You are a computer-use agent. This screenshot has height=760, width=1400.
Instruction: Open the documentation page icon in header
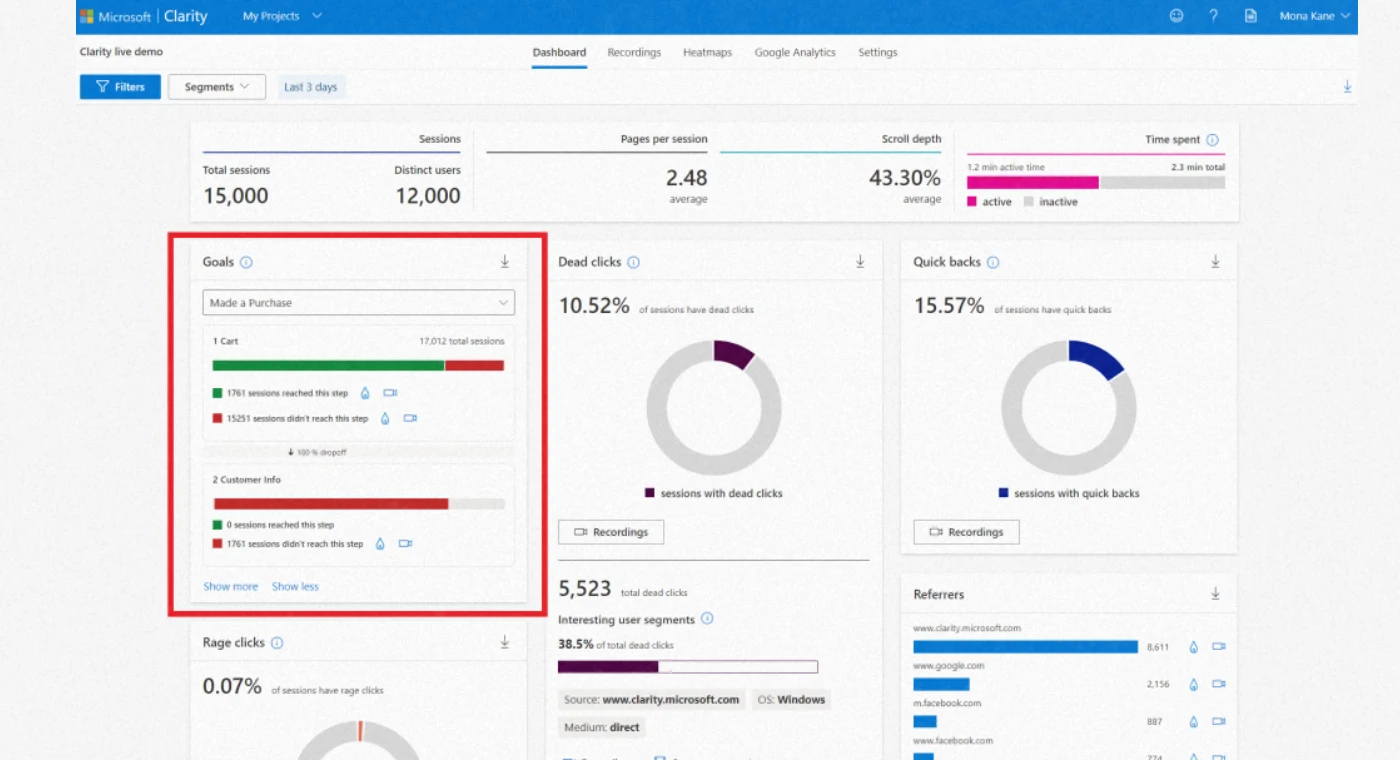(x=1250, y=16)
